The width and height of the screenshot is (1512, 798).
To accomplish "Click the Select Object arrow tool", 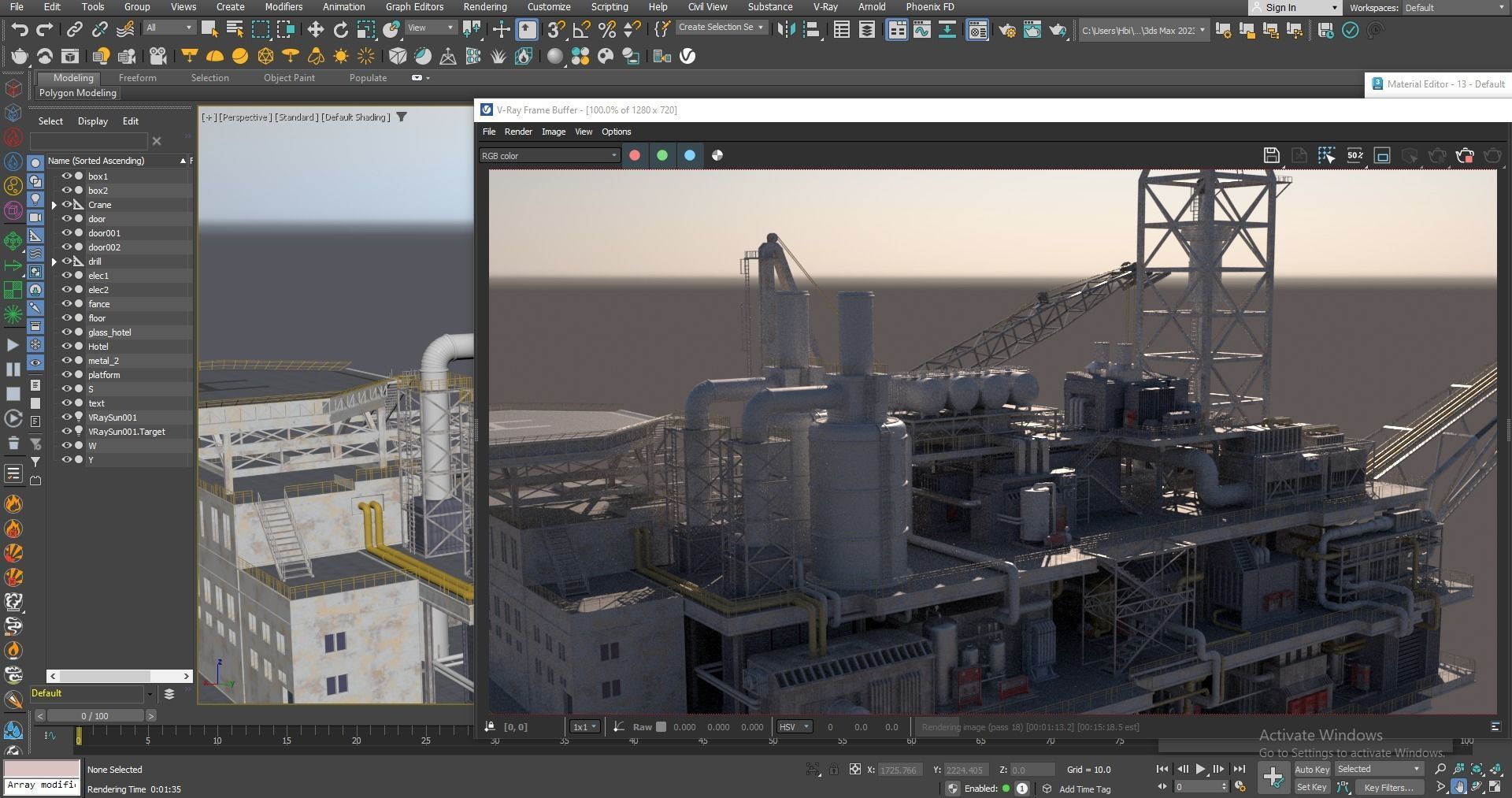I will (209, 30).
